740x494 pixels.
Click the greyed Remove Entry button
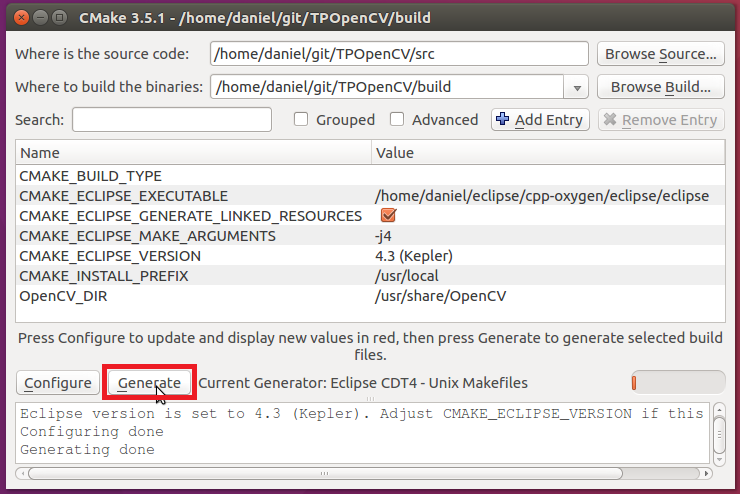click(x=661, y=120)
